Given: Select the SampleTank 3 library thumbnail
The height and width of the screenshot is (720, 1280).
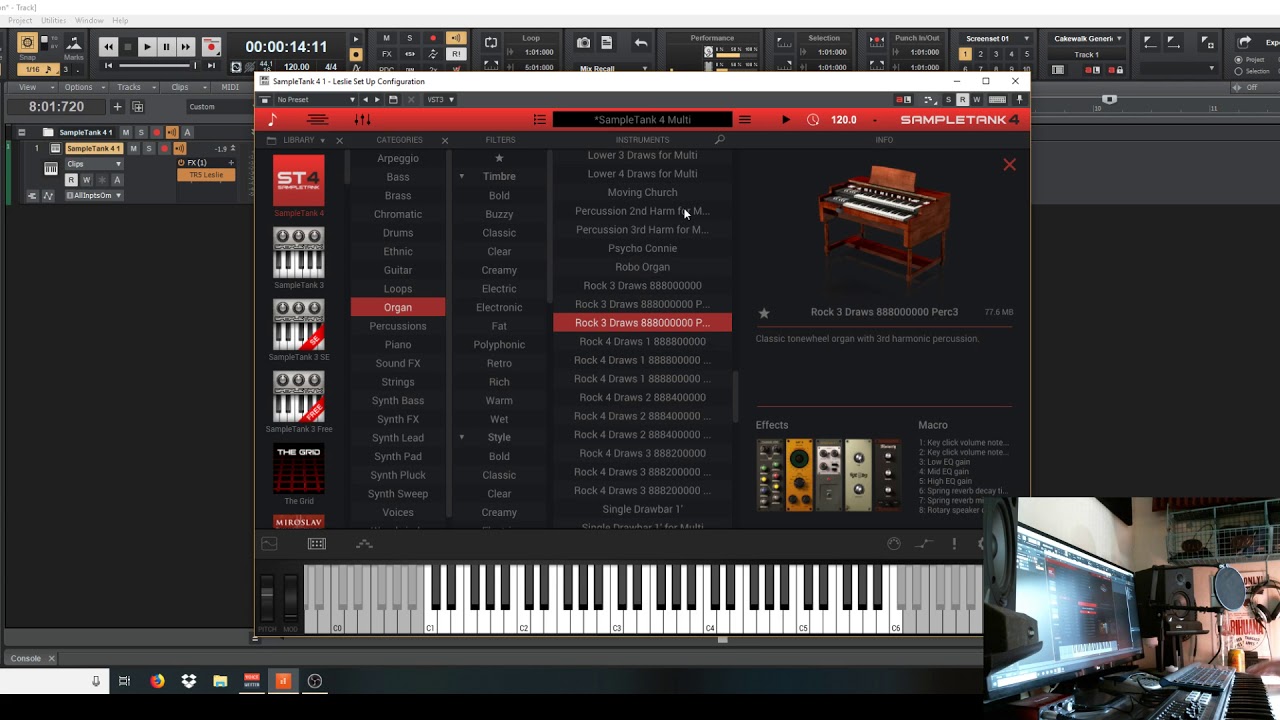Looking at the screenshot, I should tap(298, 253).
